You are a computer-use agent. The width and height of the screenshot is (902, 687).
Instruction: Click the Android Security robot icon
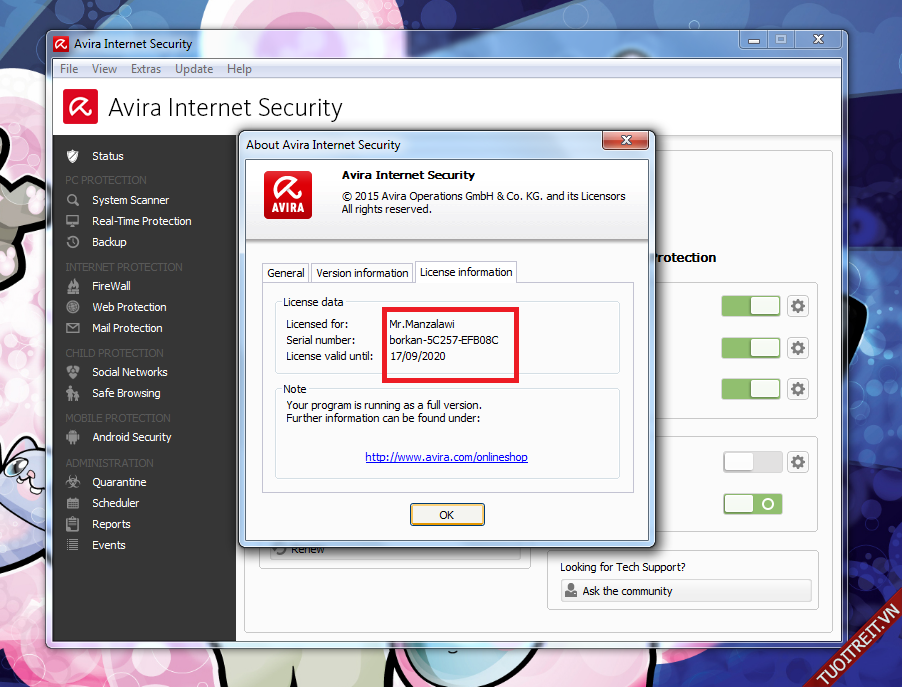72,437
